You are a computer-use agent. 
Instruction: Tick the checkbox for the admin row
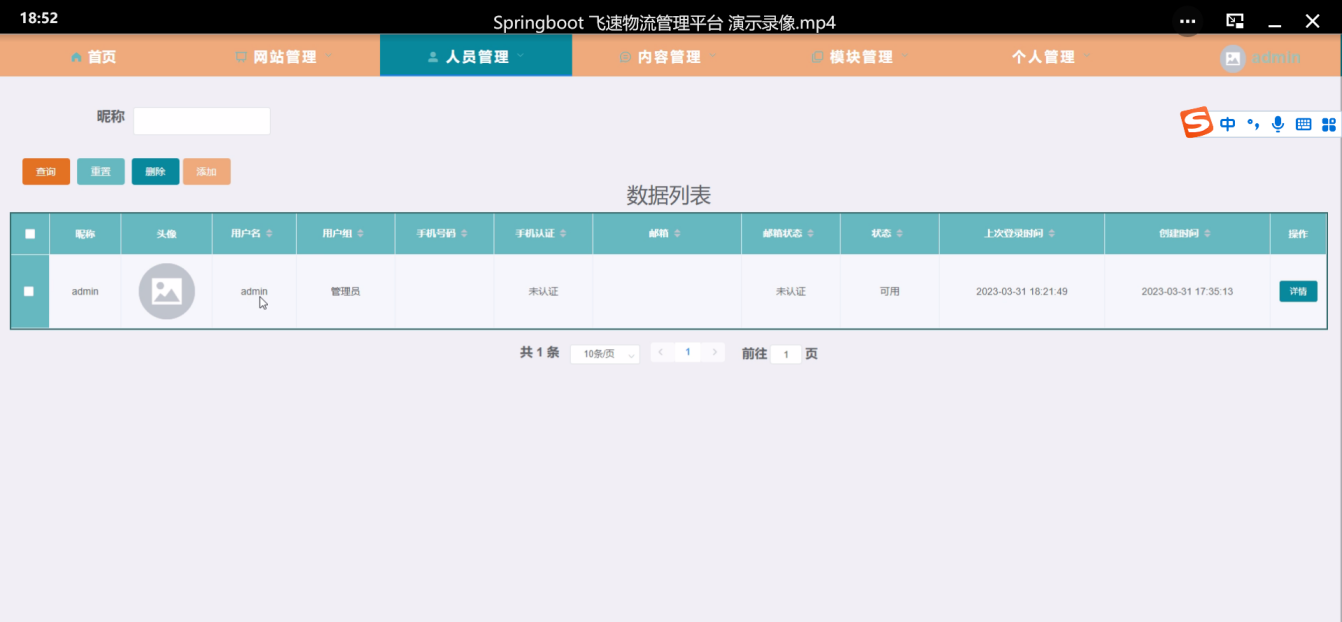tap(29, 291)
